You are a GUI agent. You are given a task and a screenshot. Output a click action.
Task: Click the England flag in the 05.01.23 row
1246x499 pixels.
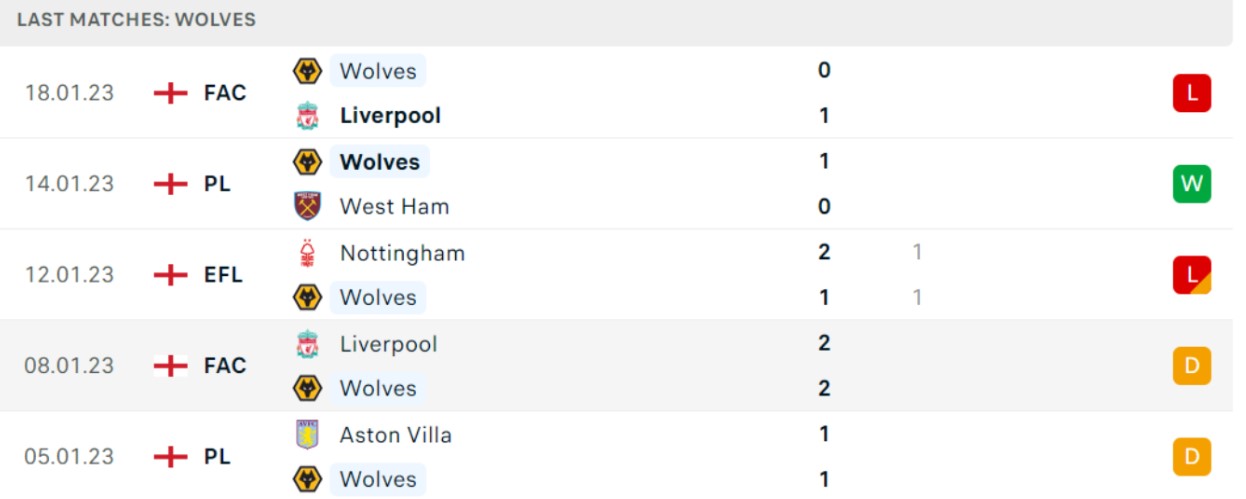171,457
